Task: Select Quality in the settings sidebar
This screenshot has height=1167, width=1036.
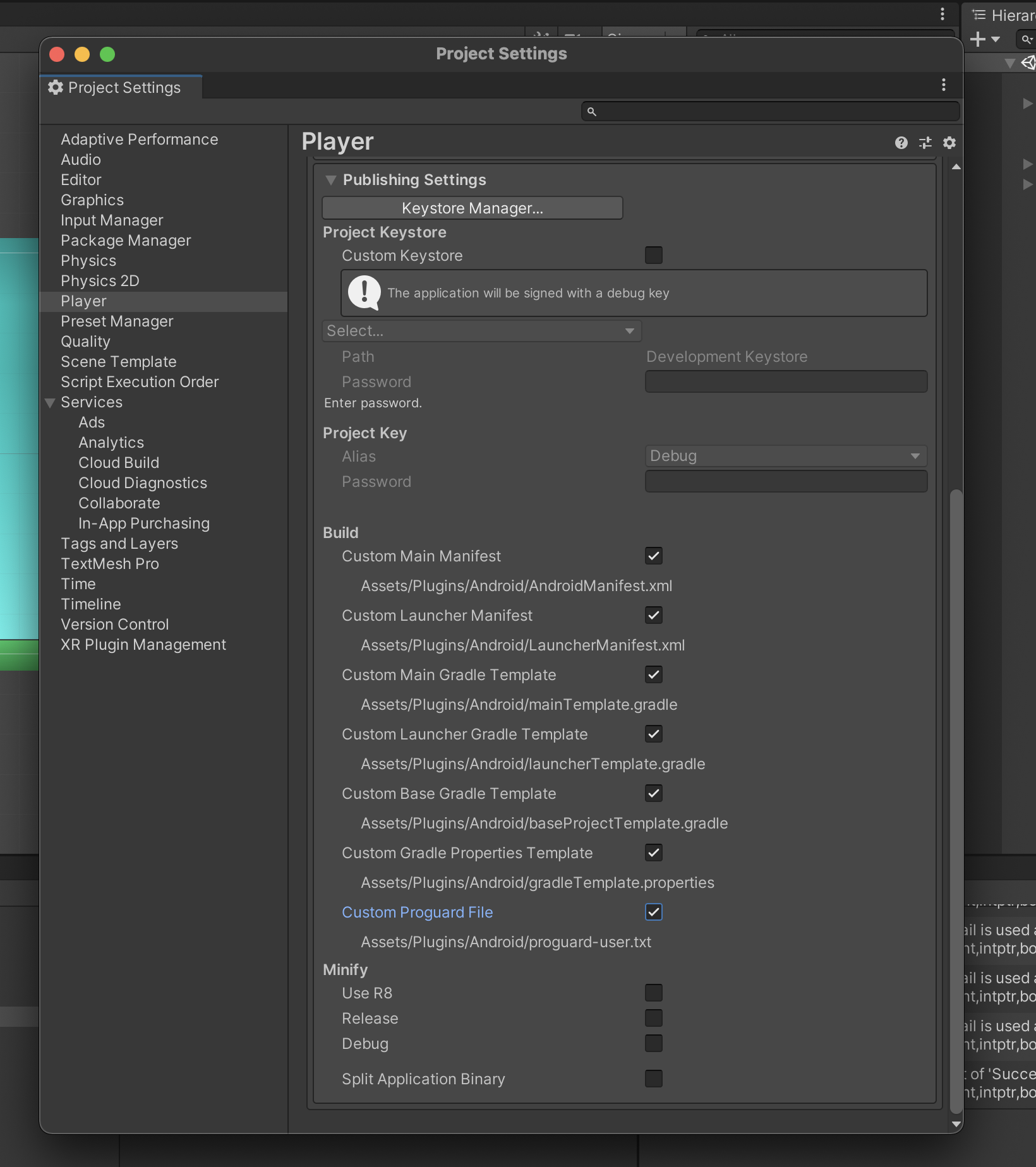Action: coord(86,341)
